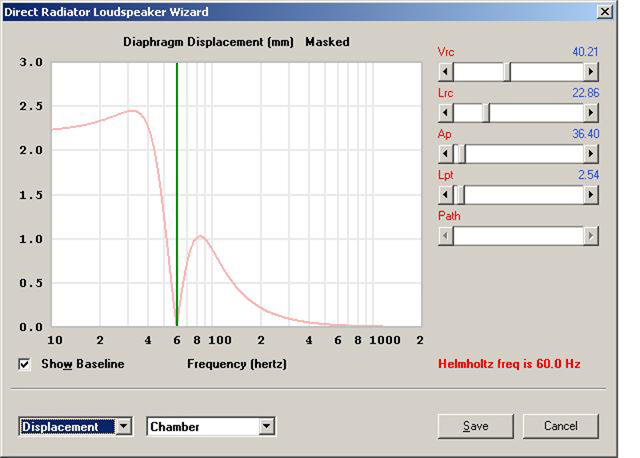
Task: Click the Ap slider right arrow
Action: [591, 154]
